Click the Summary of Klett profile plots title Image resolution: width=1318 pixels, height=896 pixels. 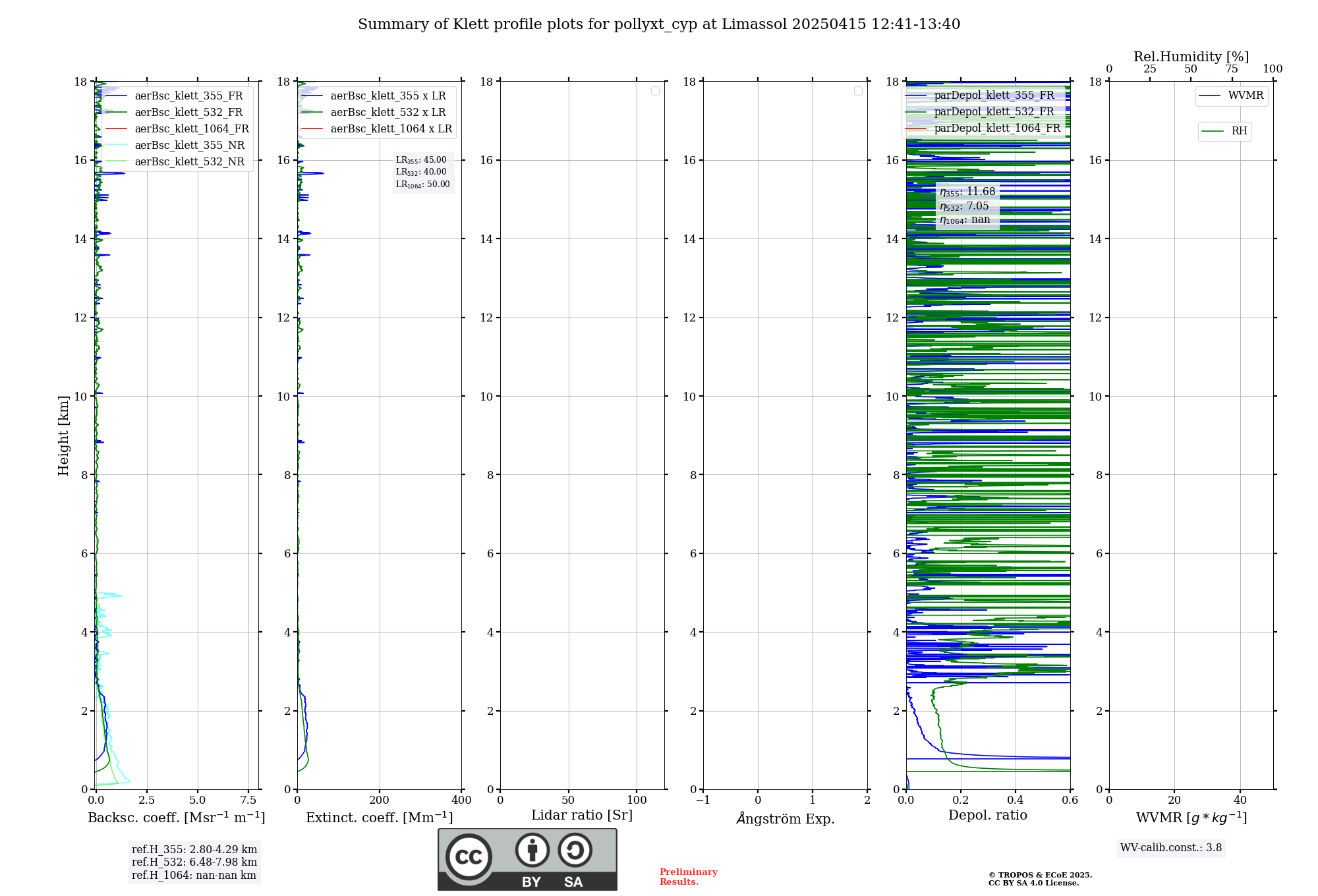click(x=658, y=24)
